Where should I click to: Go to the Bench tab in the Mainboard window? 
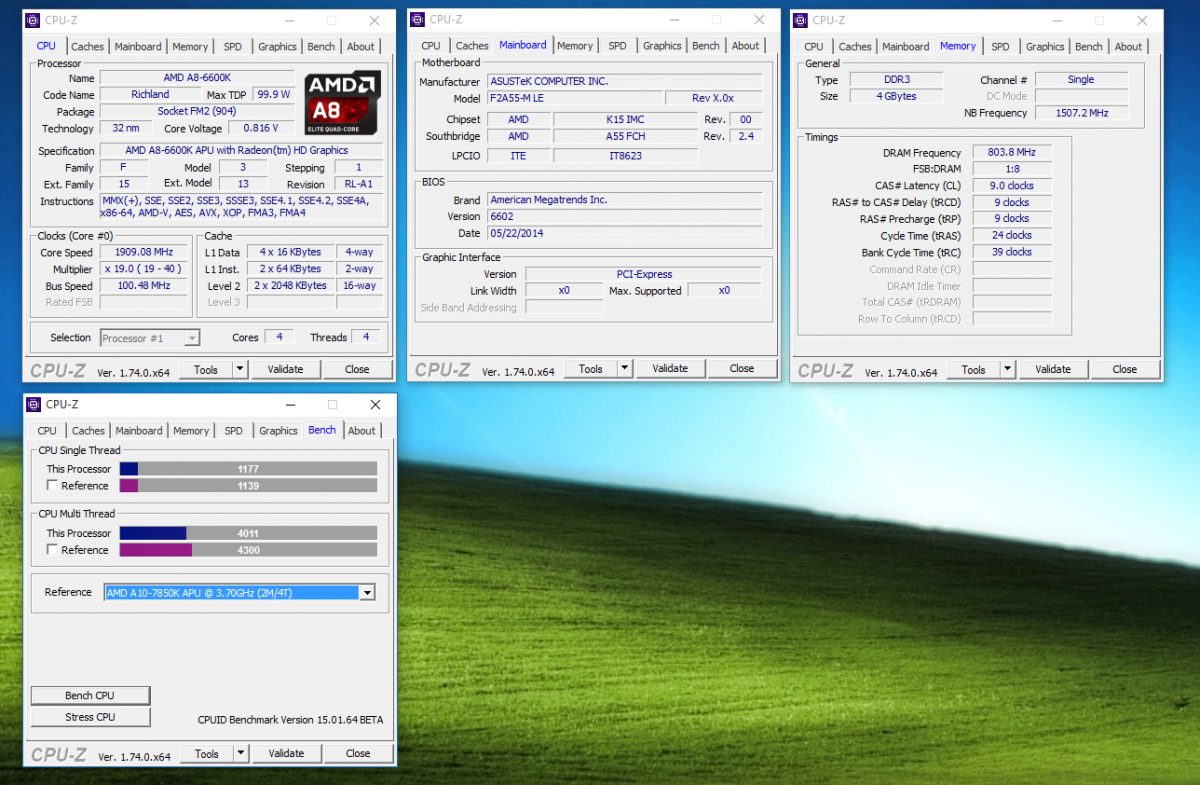pos(706,46)
